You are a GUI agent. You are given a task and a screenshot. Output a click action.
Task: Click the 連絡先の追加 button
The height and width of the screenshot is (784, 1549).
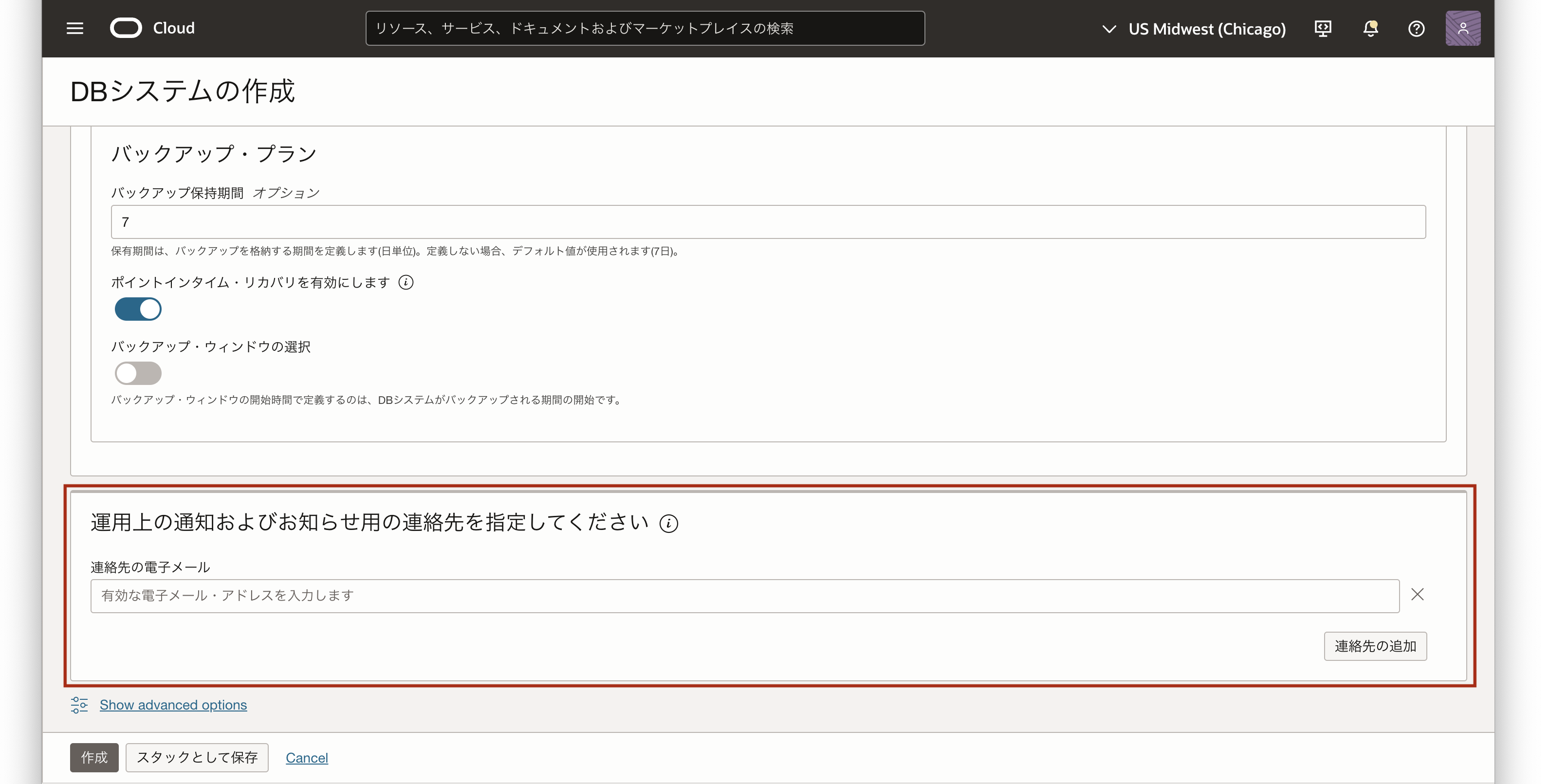[1375, 646]
